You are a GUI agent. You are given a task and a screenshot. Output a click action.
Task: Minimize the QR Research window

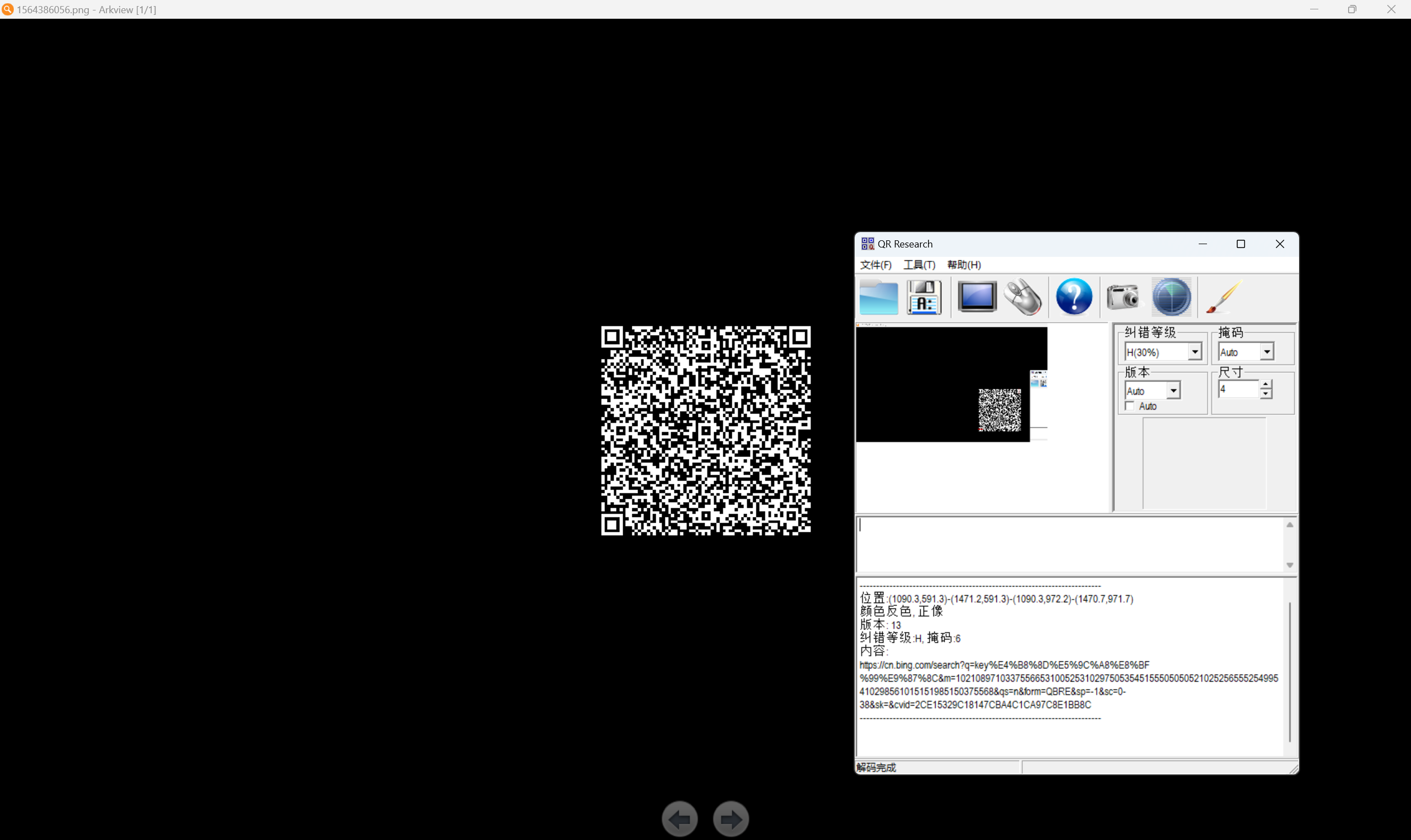[1203, 244]
